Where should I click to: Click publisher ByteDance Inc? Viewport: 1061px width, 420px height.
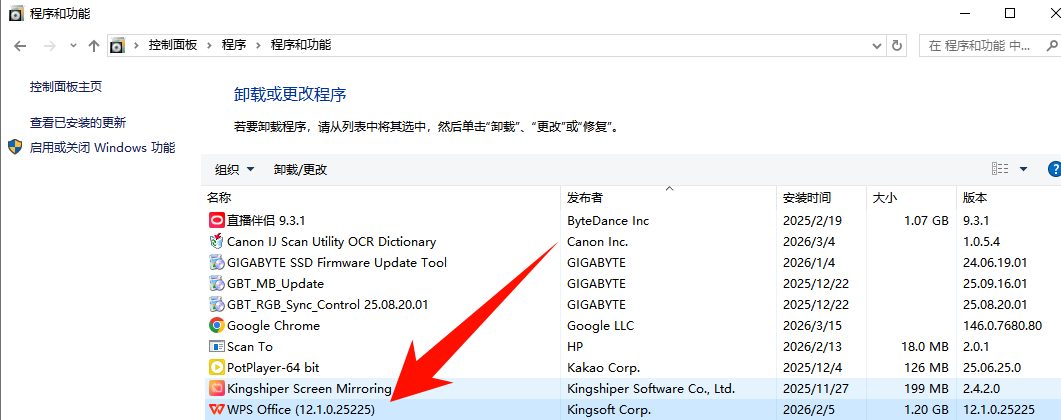click(608, 220)
